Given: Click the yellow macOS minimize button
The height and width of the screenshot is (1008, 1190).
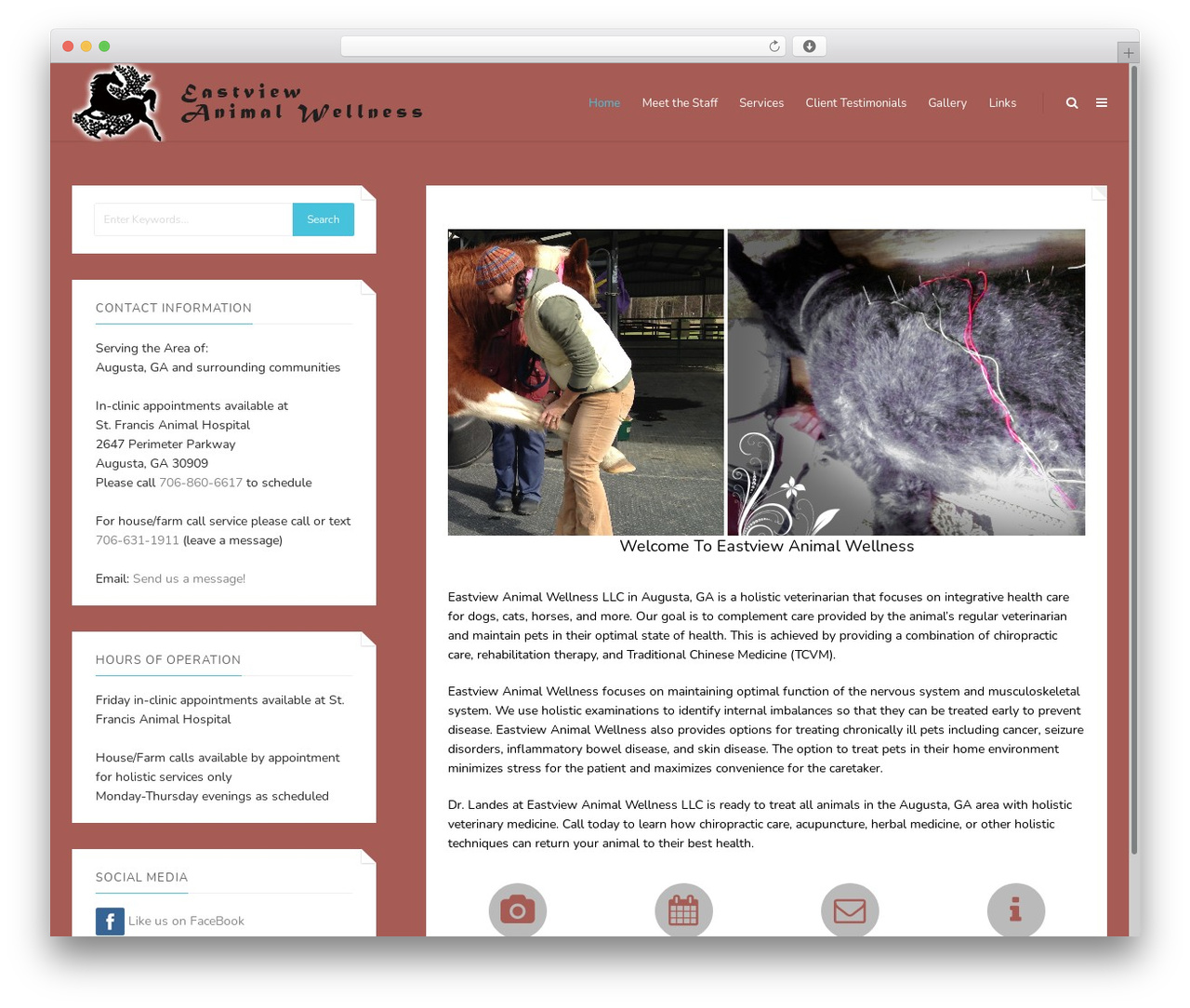Looking at the screenshot, I should click(86, 46).
